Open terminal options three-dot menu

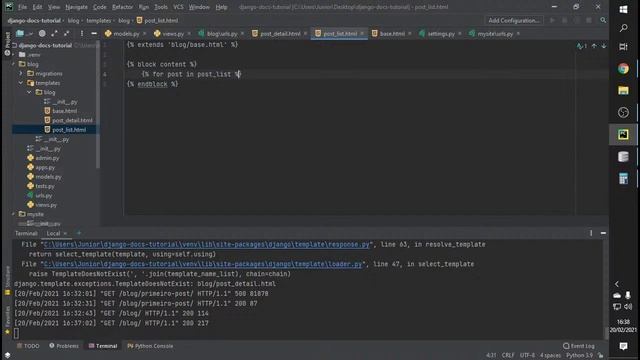(591, 233)
